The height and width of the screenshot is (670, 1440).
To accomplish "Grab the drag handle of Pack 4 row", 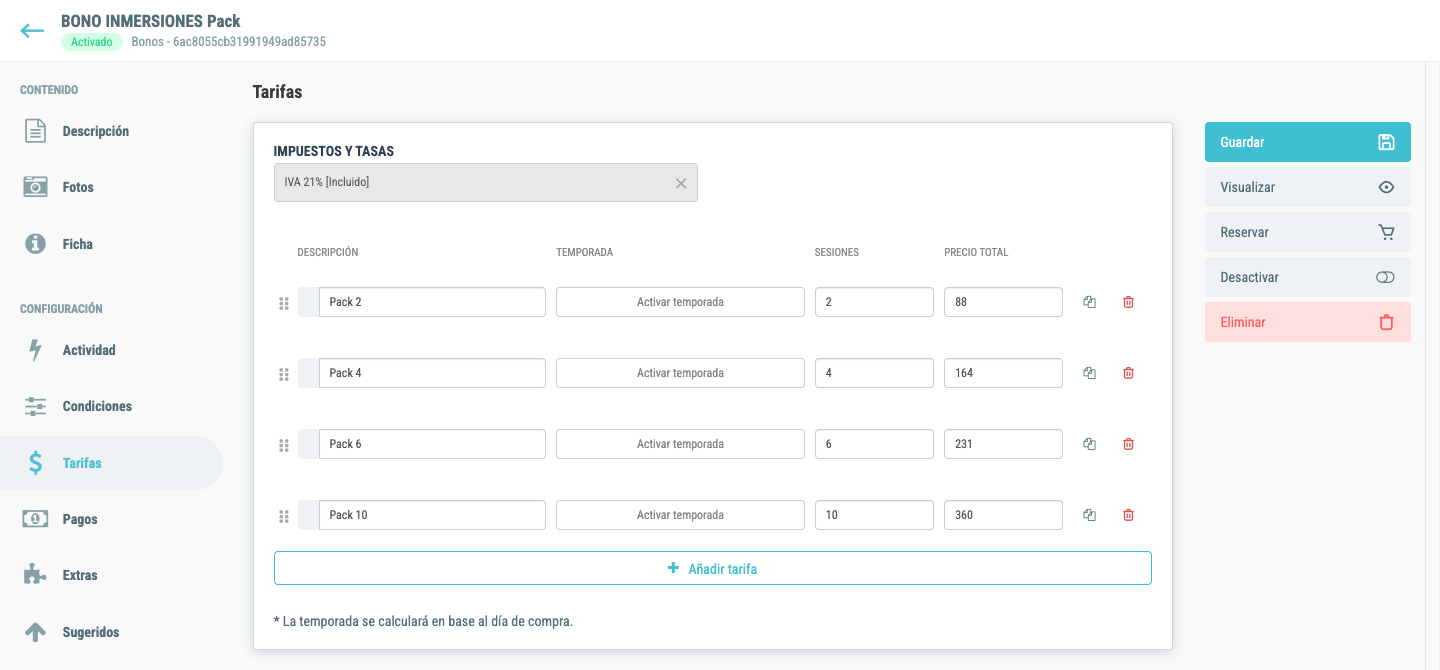I will pyautogui.click(x=284, y=374).
